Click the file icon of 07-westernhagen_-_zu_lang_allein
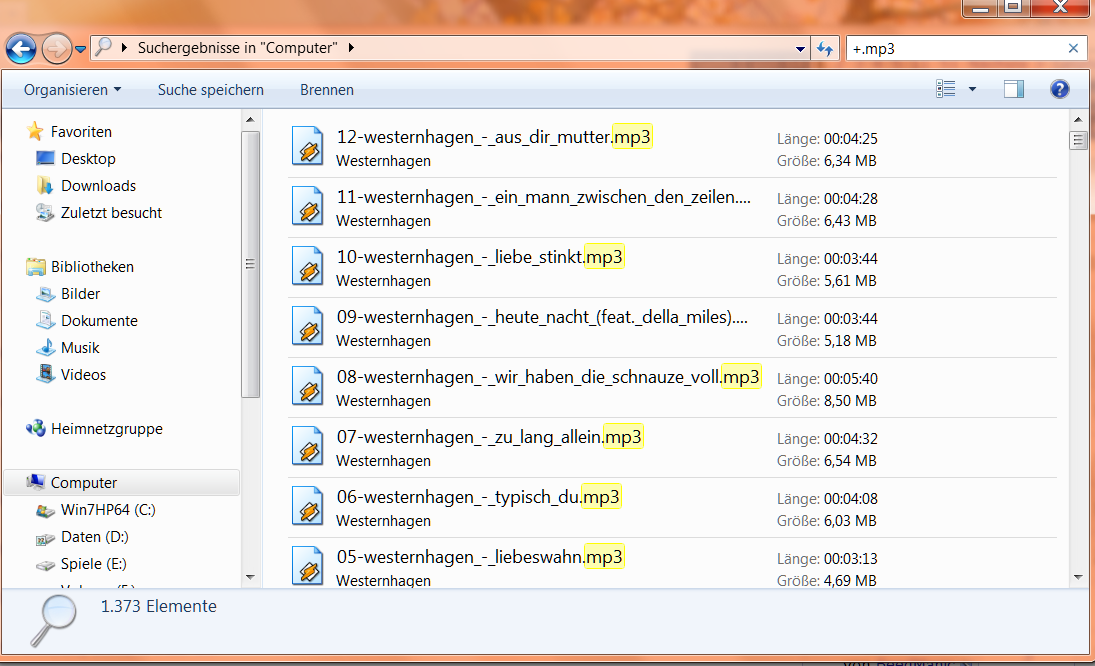The height and width of the screenshot is (666, 1095). click(x=308, y=446)
